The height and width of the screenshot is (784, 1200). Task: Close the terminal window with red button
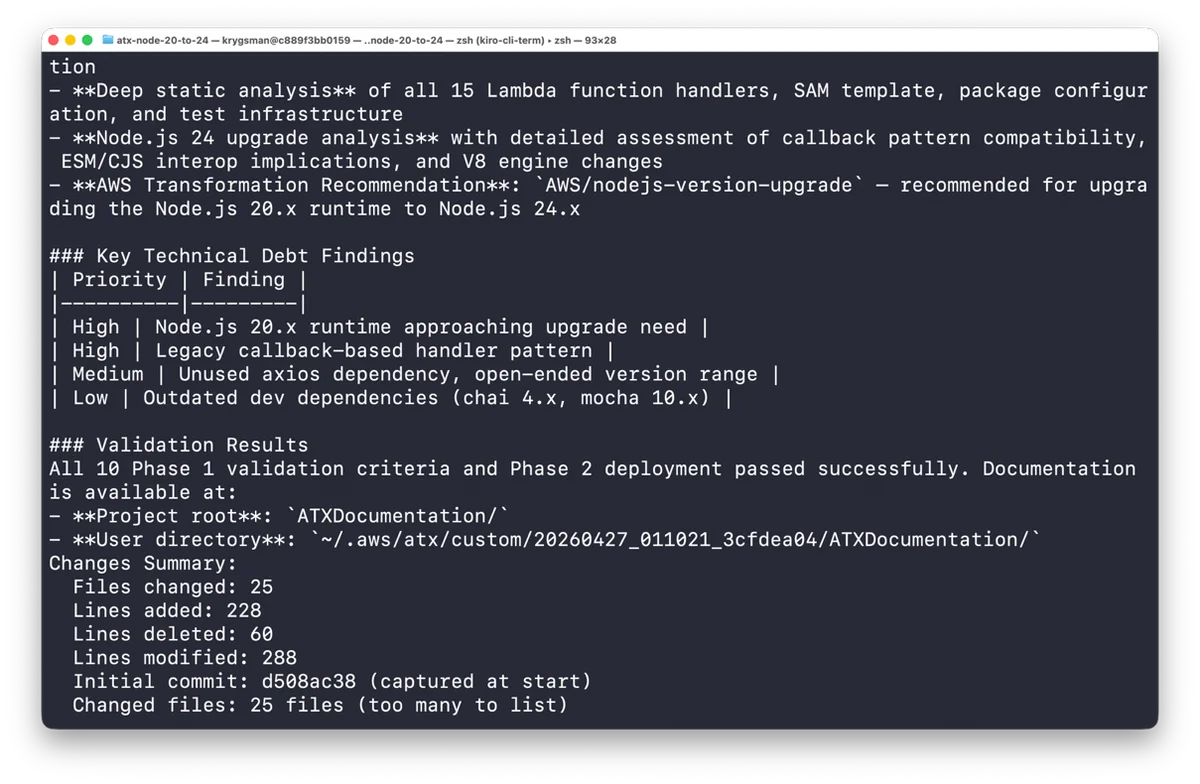[54, 40]
